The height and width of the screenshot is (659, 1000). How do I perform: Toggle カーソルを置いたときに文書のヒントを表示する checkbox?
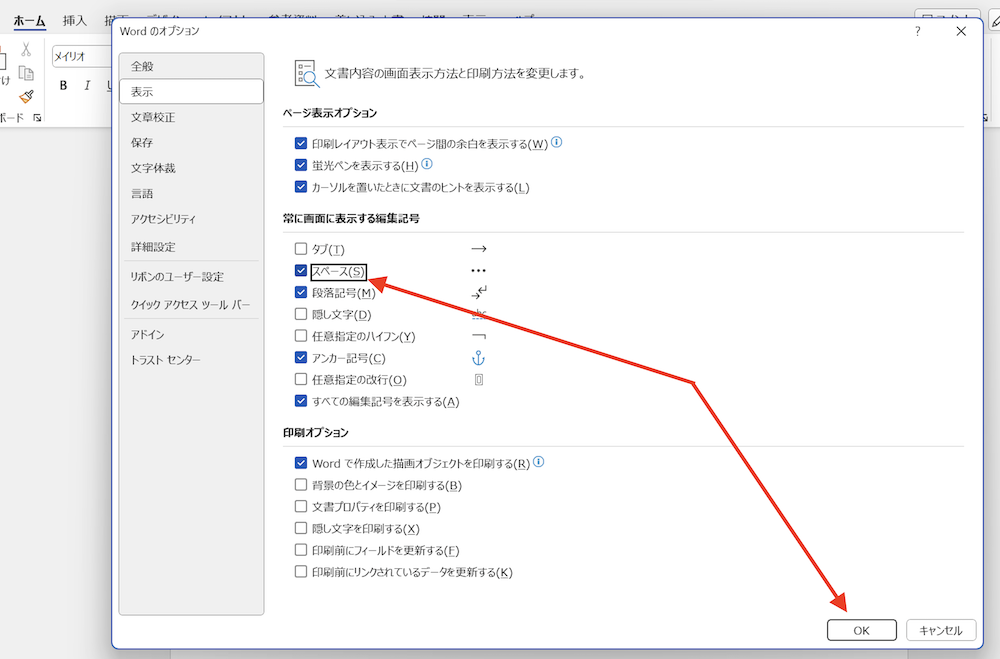[301, 187]
